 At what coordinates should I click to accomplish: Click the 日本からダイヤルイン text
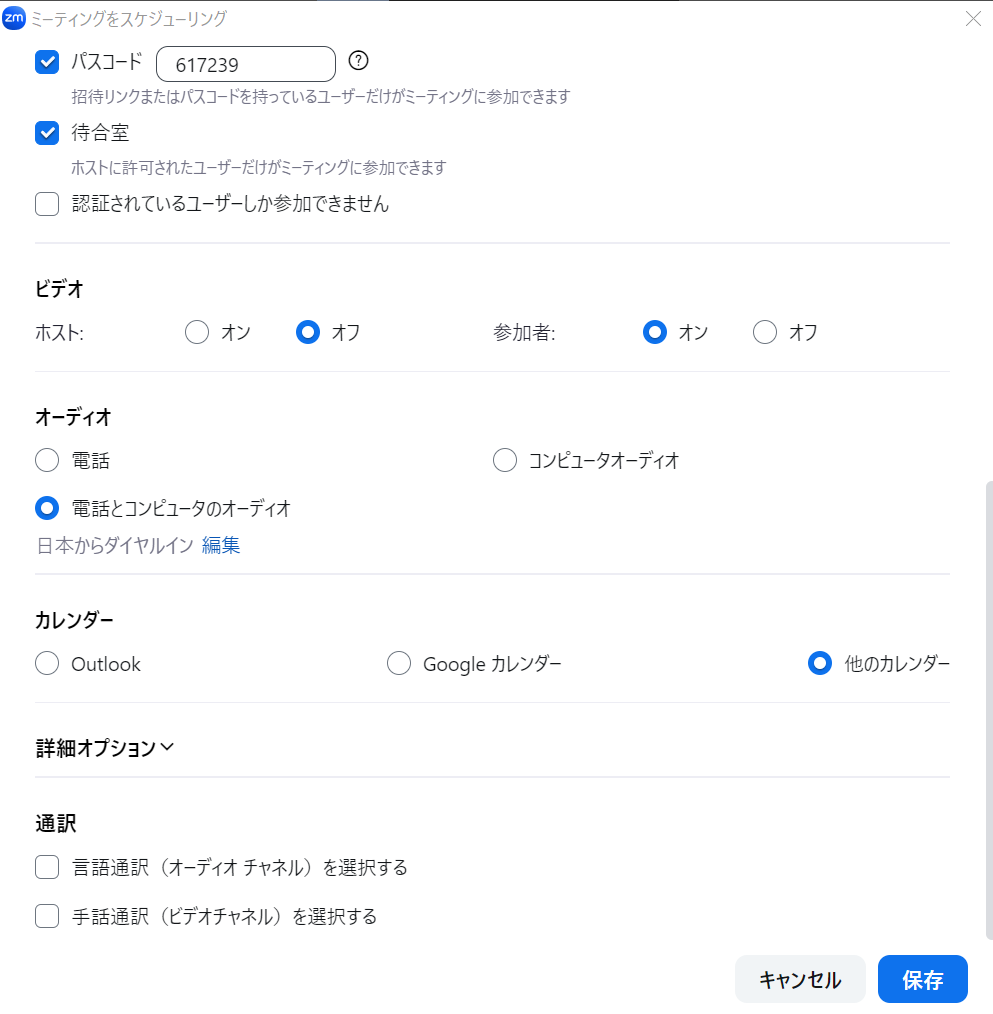pyautogui.click(x=115, y=545)
